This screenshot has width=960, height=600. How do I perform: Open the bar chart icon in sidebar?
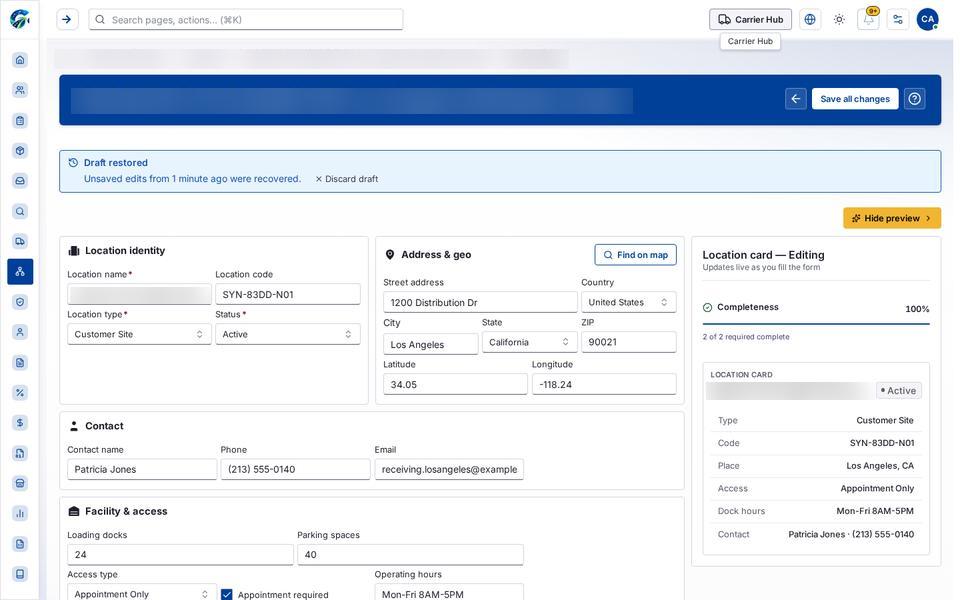click(20, 514)
